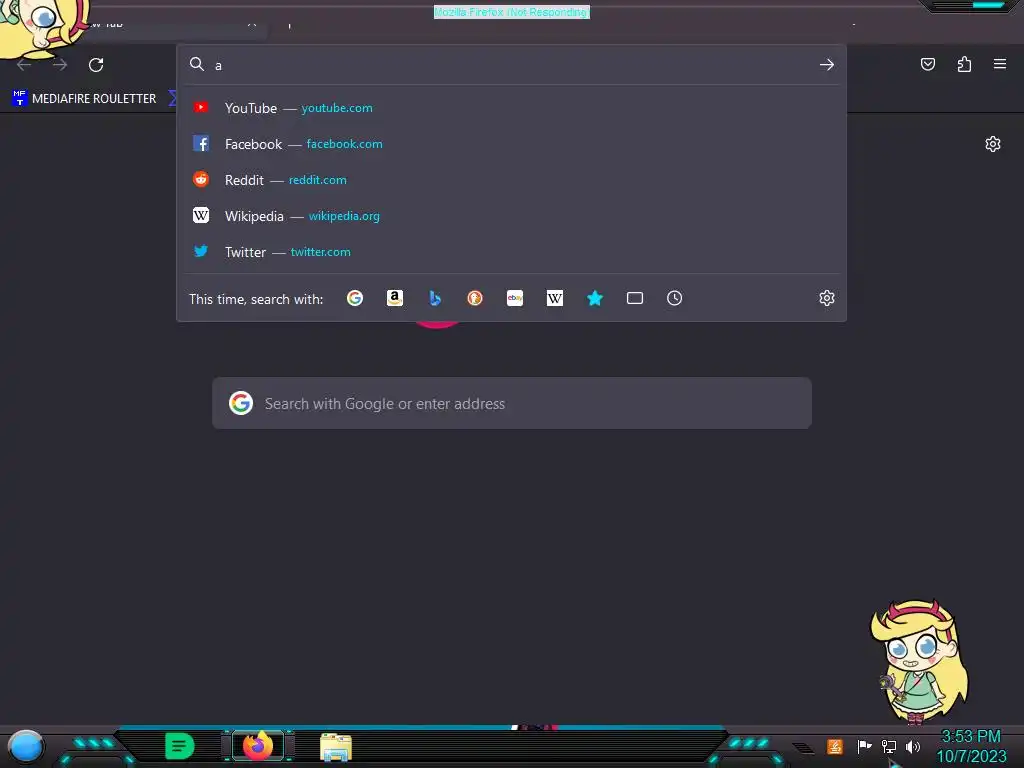
Task: Search this time with Bing
Action: point(435,298)
